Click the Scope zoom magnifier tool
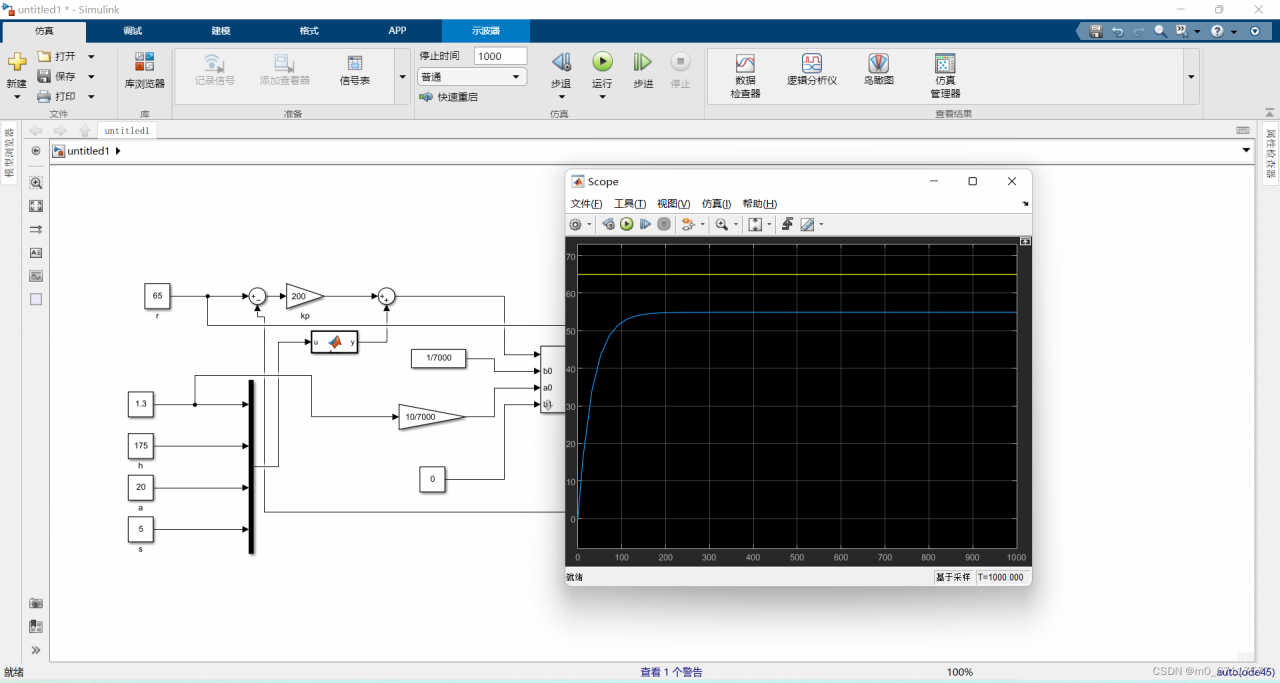Viewport: 1280px width, 683px height. 721,225
